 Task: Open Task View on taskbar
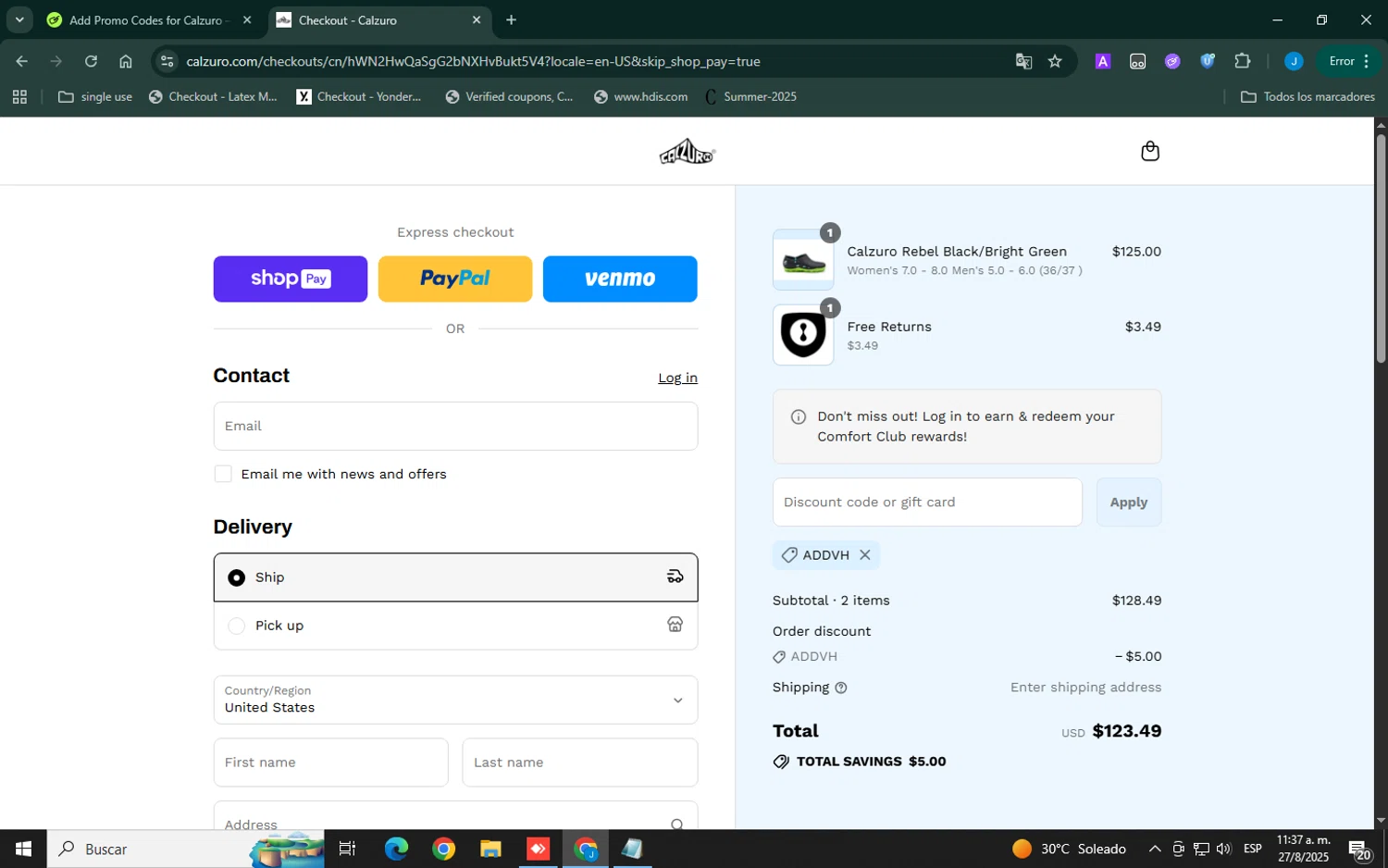tap(347, 849)
